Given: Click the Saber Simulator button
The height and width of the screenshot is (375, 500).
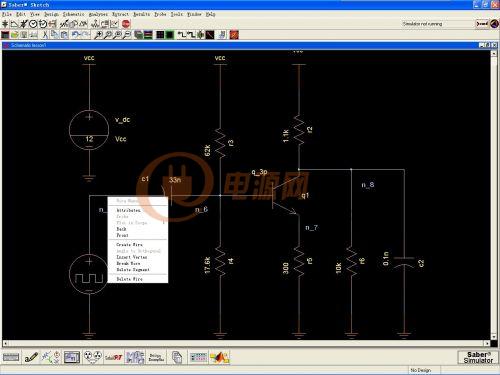Looking at the screenshot, I should click(478, 357).
